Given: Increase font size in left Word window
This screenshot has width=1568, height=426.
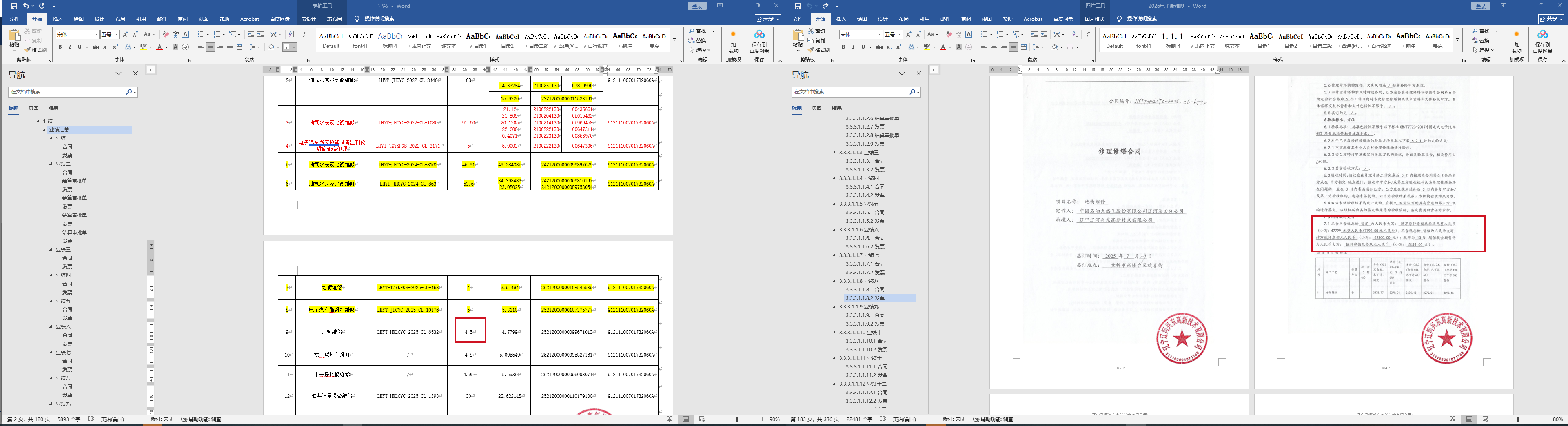Looking at the screenshot, I should pos(125,35).
